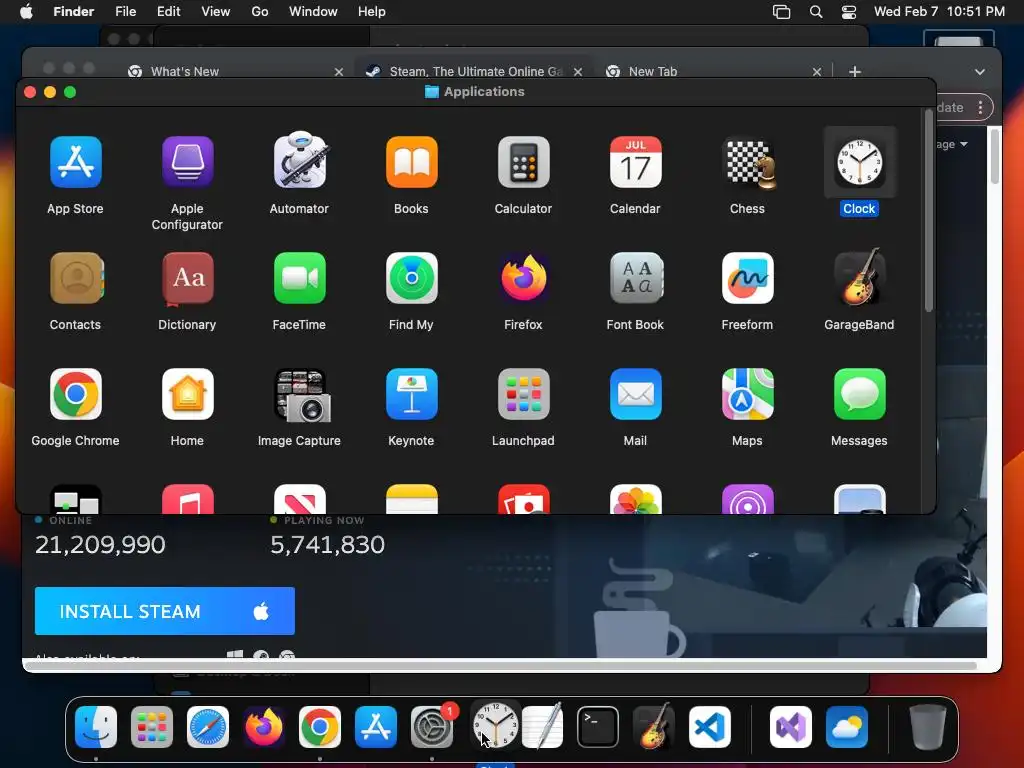Switch to Google Chrome in the Dock

[x=320, y=727]
